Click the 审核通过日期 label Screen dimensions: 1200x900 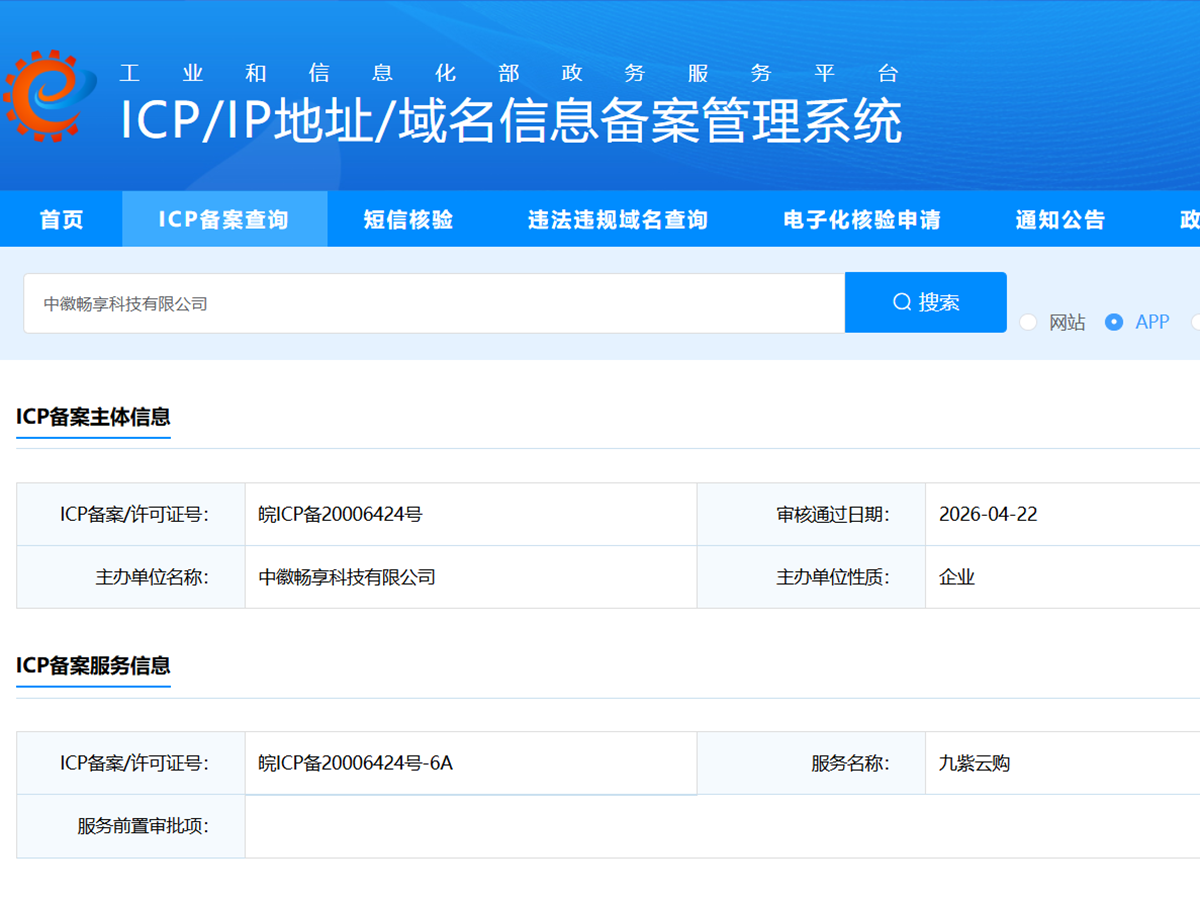[833, 515]
